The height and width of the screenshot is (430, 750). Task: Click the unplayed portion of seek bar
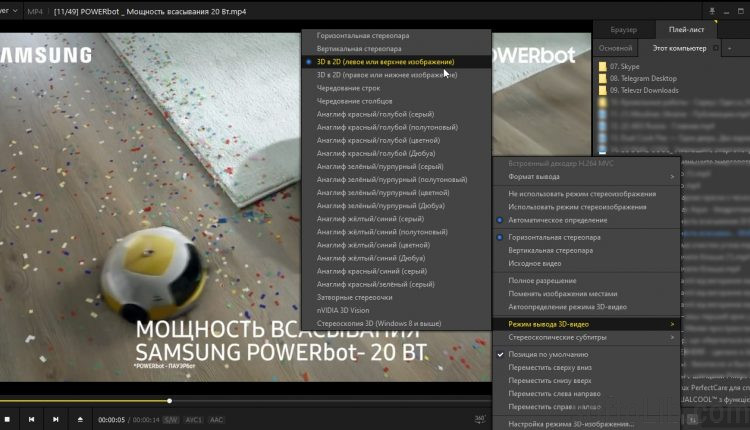330,401
